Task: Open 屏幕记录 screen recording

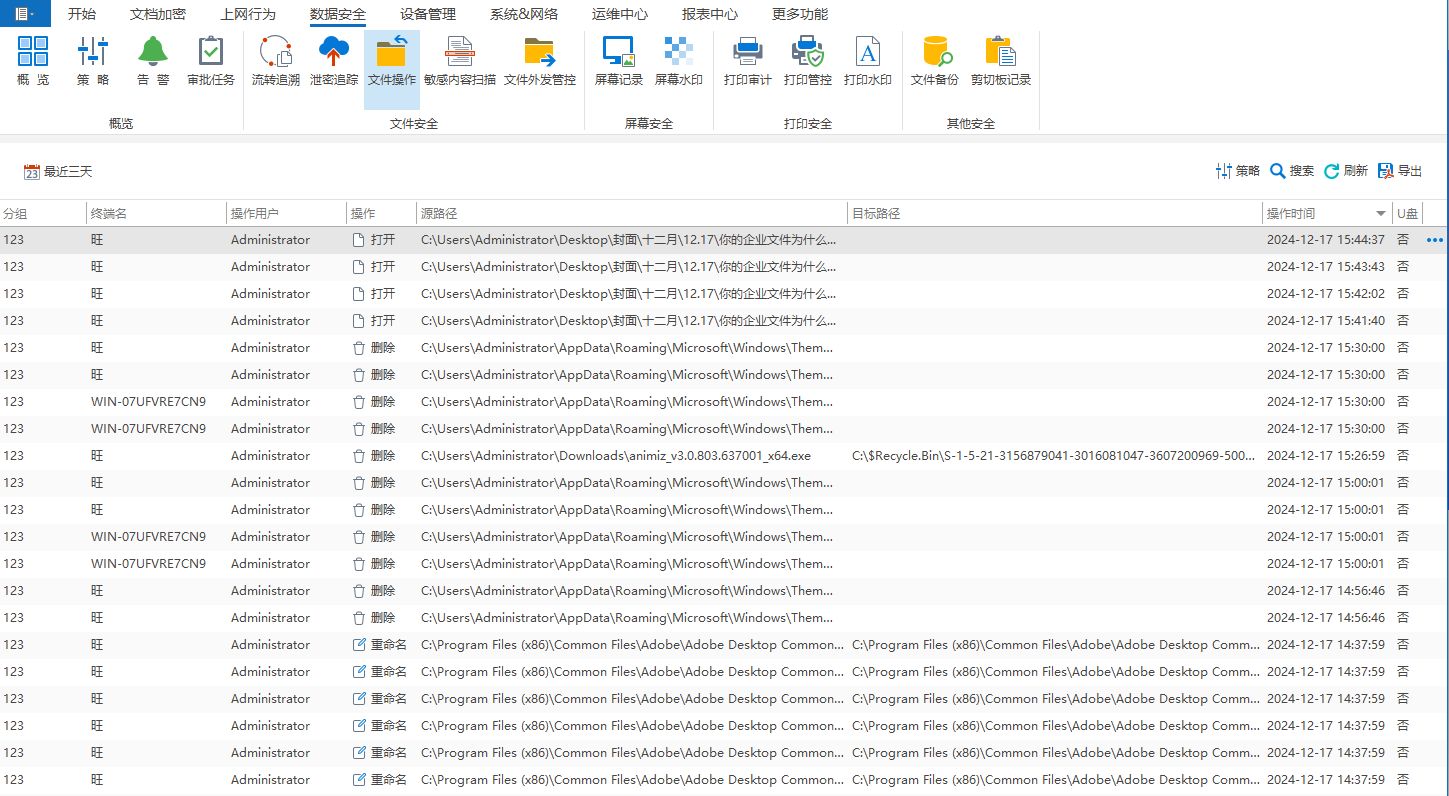Action: (618, 60)
